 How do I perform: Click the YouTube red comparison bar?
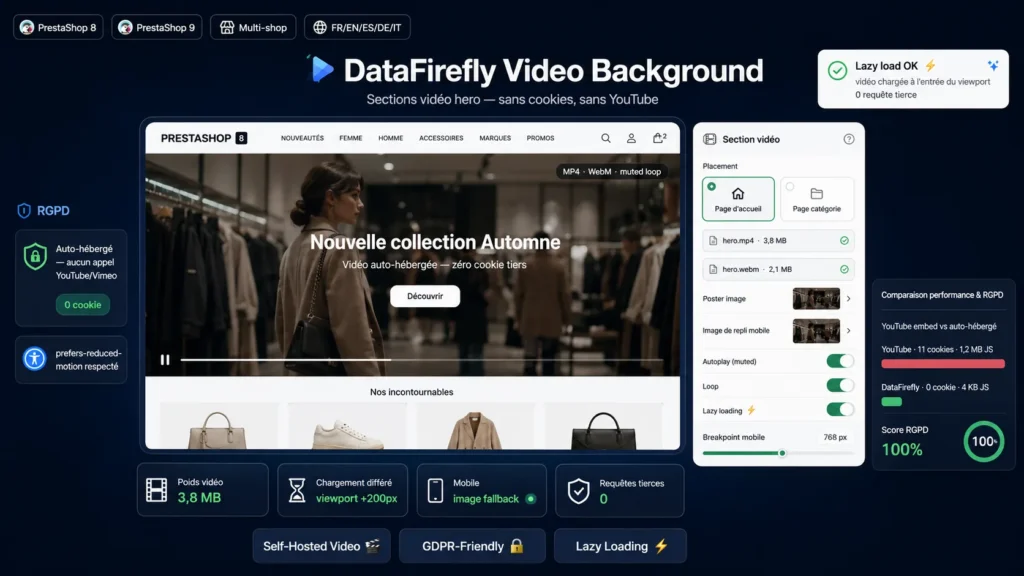pos(942,364)
